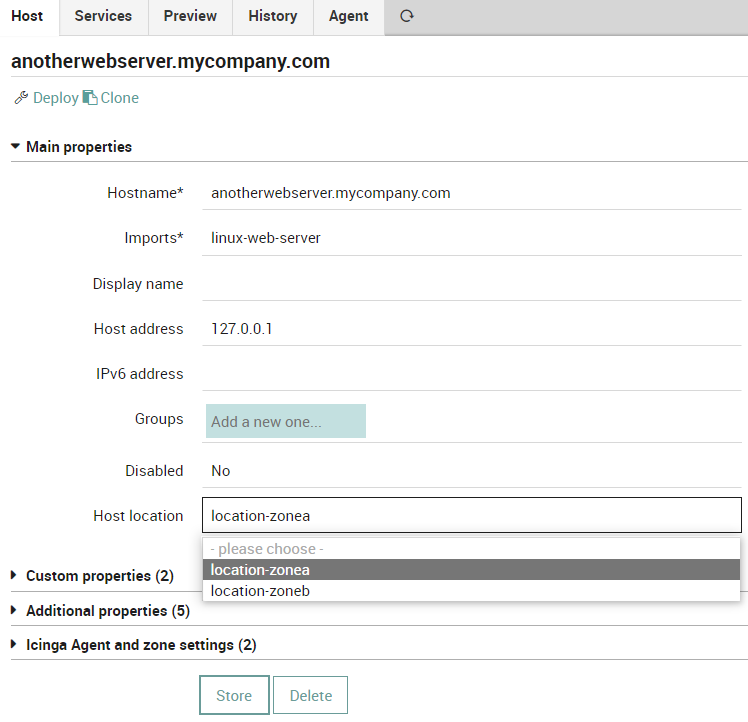The height and width of the screenshot is (722, 748).
Task: Click the Host address input field
Action: pyautogui.click(x=472, y=329)
